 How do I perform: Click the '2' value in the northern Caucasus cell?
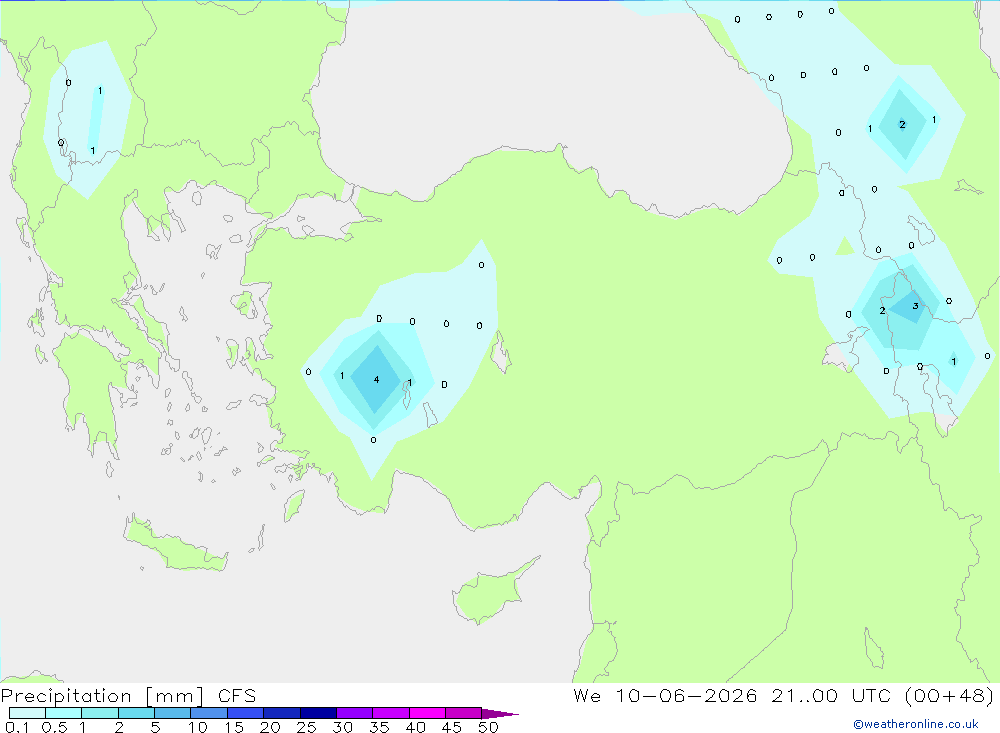tap(902, 124)
